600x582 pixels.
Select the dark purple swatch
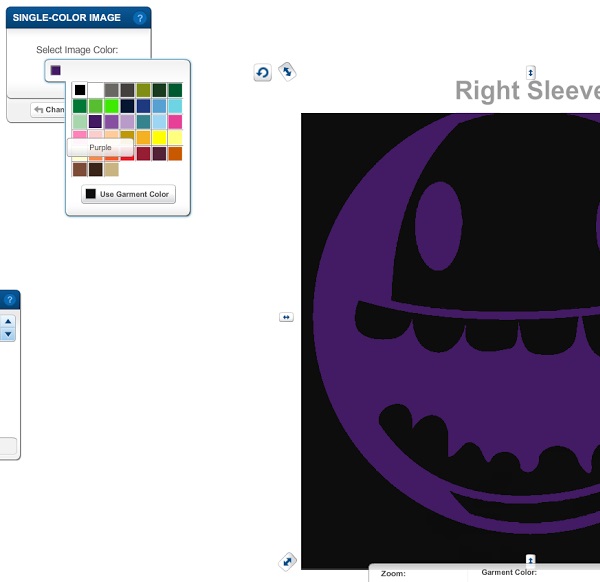(x=96, y=122)
